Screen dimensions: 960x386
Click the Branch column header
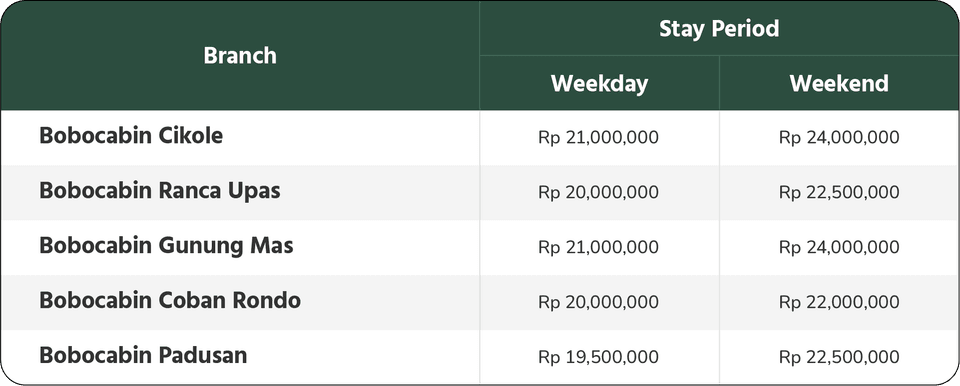[240, 56]
